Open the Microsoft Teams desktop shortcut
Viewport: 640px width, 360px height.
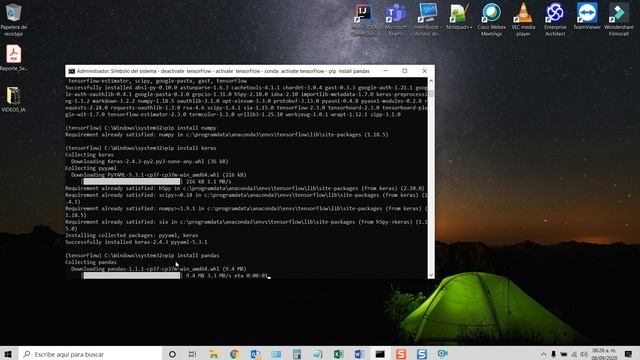point(396,20)
